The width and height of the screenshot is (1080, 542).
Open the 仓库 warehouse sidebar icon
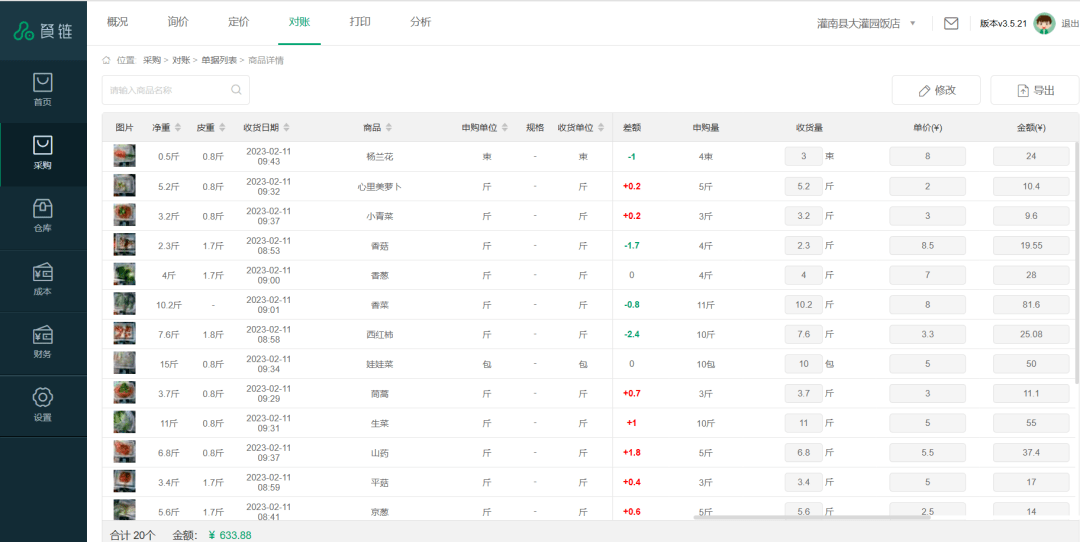42,209
